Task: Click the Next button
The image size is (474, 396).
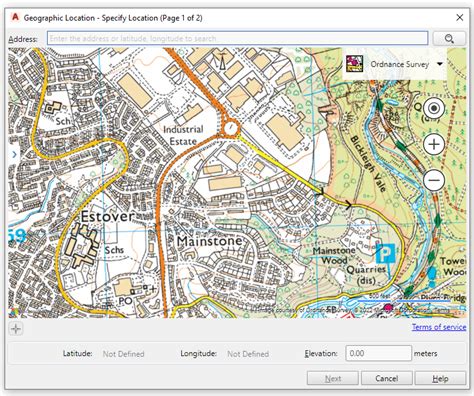Action: click(332, 379)
